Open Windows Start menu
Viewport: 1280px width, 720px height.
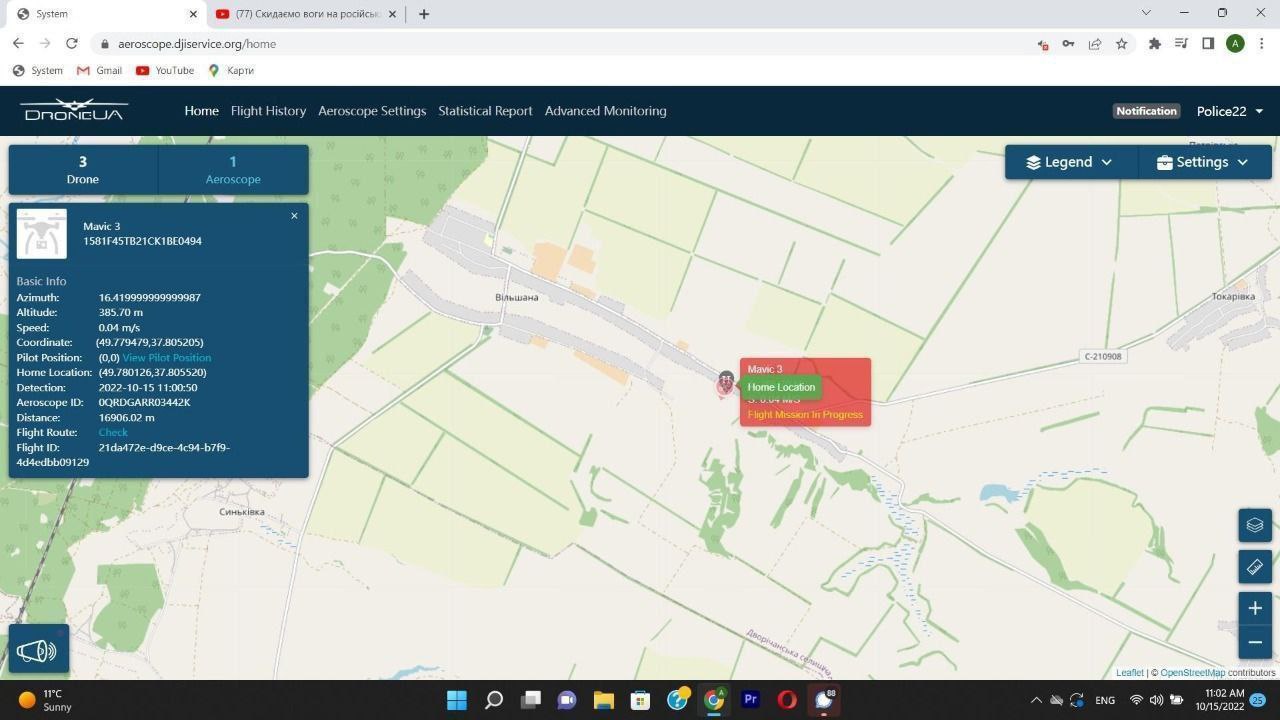(457, 699)
